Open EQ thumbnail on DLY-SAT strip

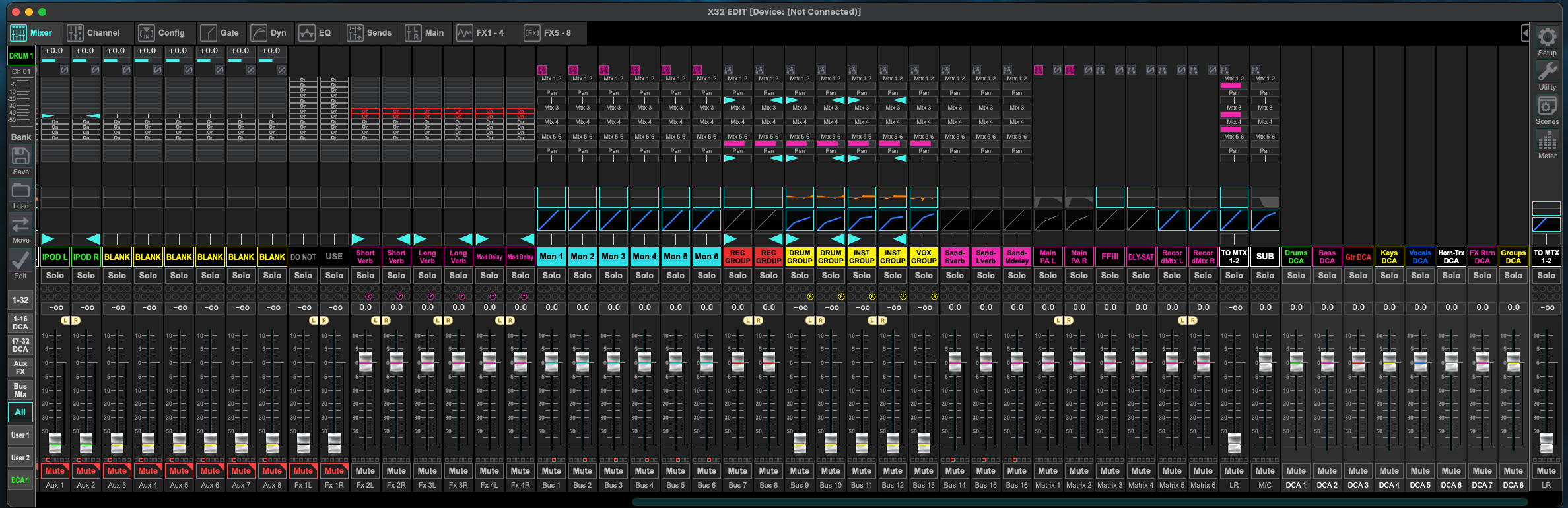coord(1141,197)
